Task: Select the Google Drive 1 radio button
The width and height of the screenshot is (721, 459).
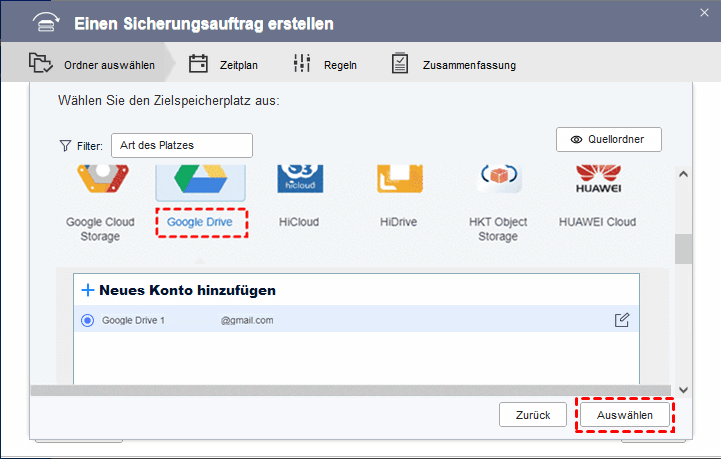Action: 87,320
